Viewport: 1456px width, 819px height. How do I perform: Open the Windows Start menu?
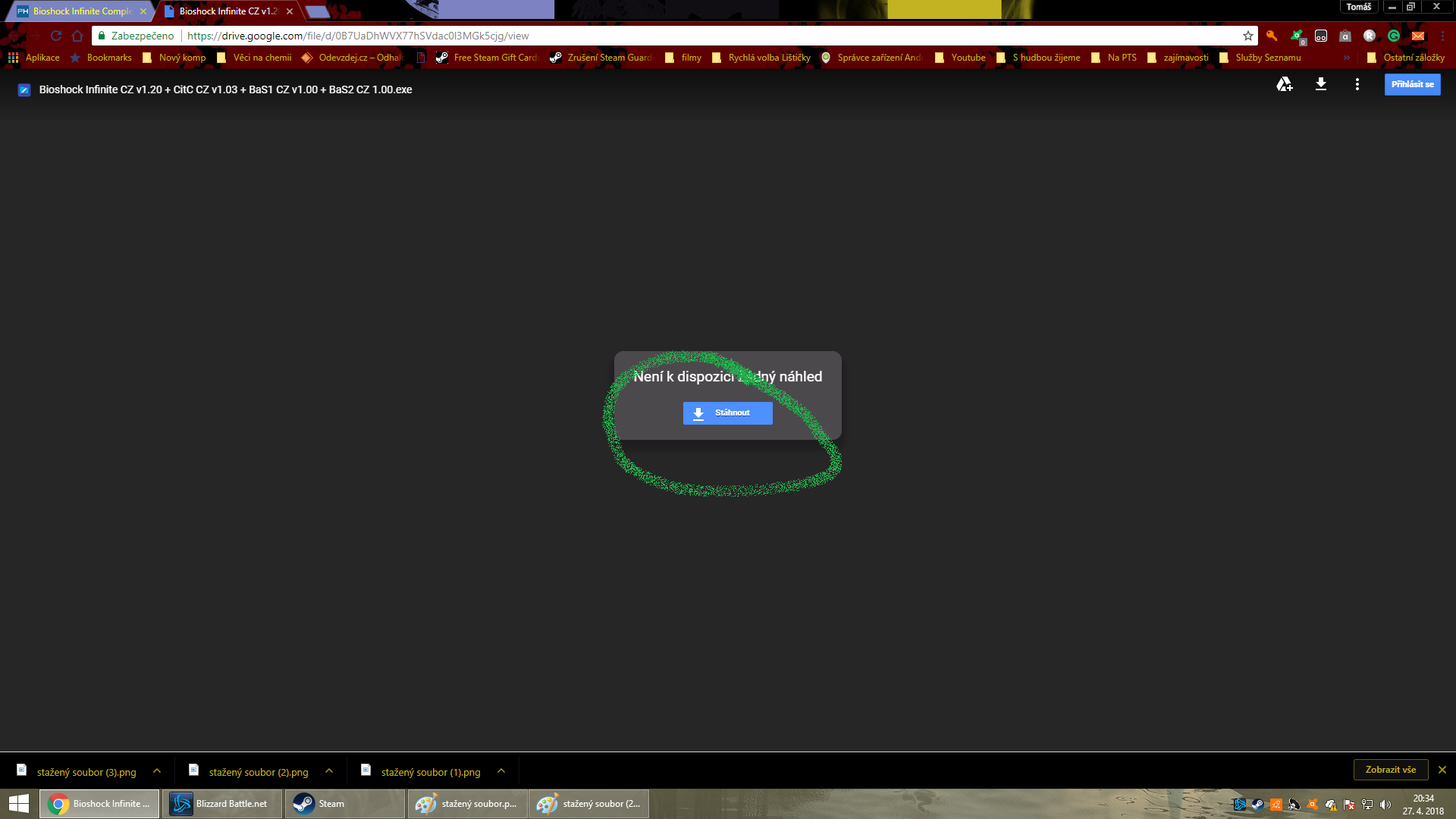(x=19, y=804)
